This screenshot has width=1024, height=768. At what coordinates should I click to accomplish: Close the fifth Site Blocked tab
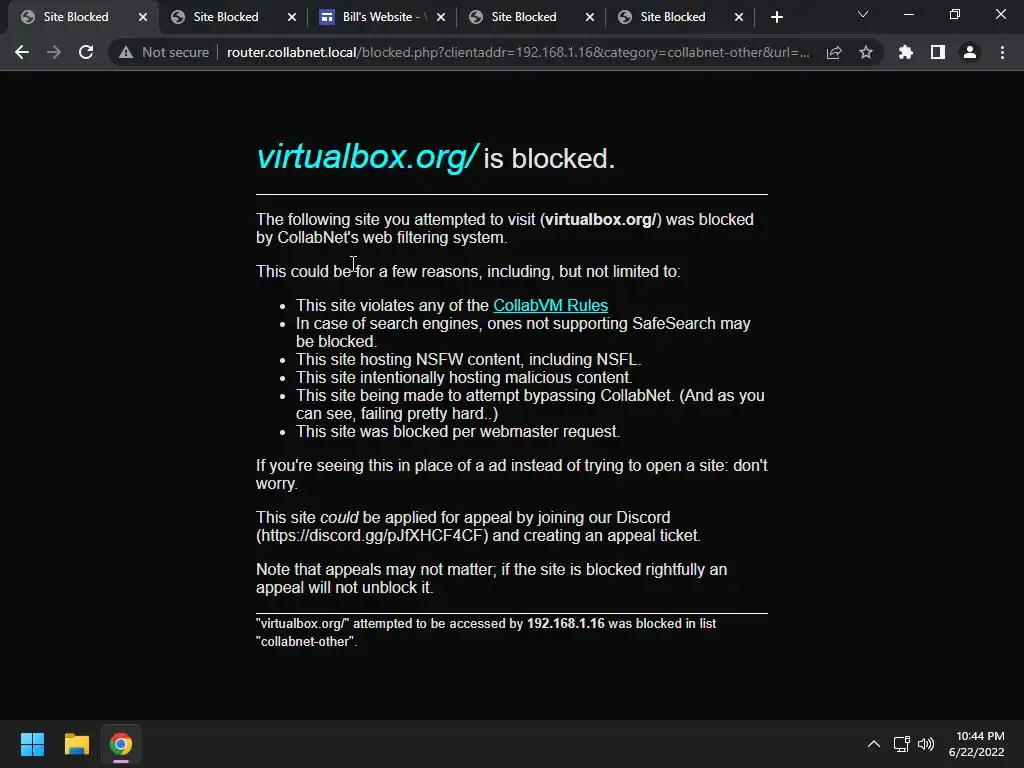tap(739, 17)
